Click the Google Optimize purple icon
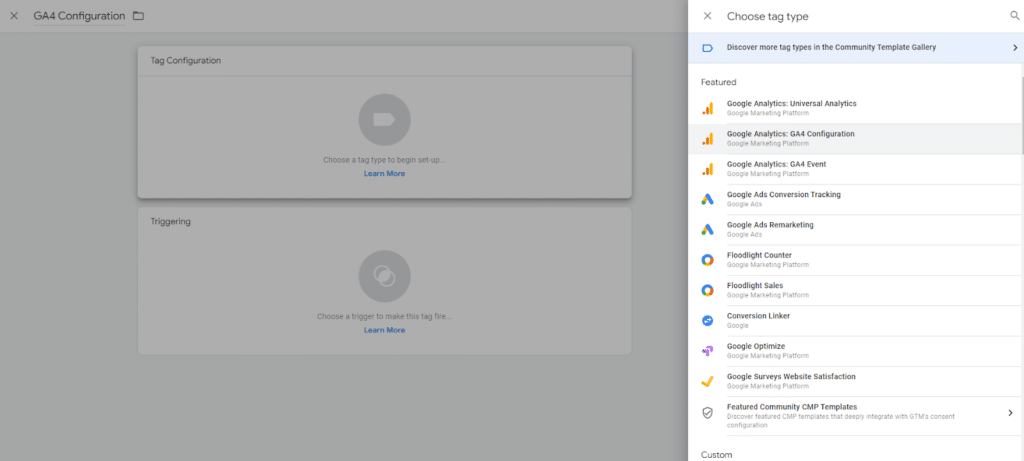Viewport: 1024px width, 461px height. coord(707,351)
